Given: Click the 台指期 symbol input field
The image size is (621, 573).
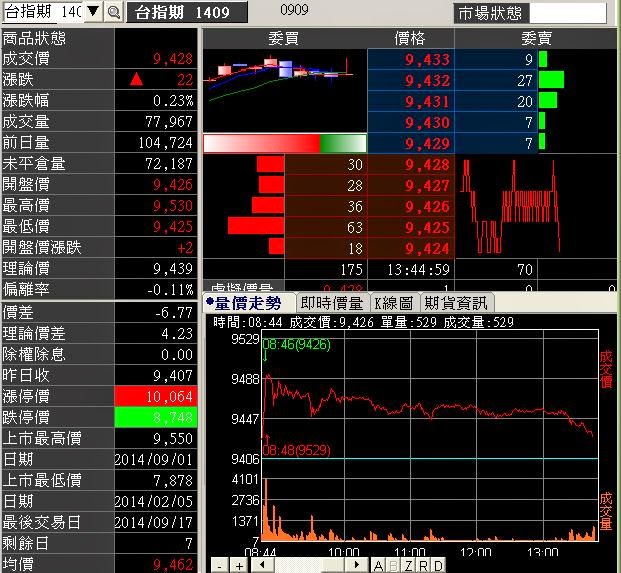Looking at the screenshot, I should click(43, 11).
